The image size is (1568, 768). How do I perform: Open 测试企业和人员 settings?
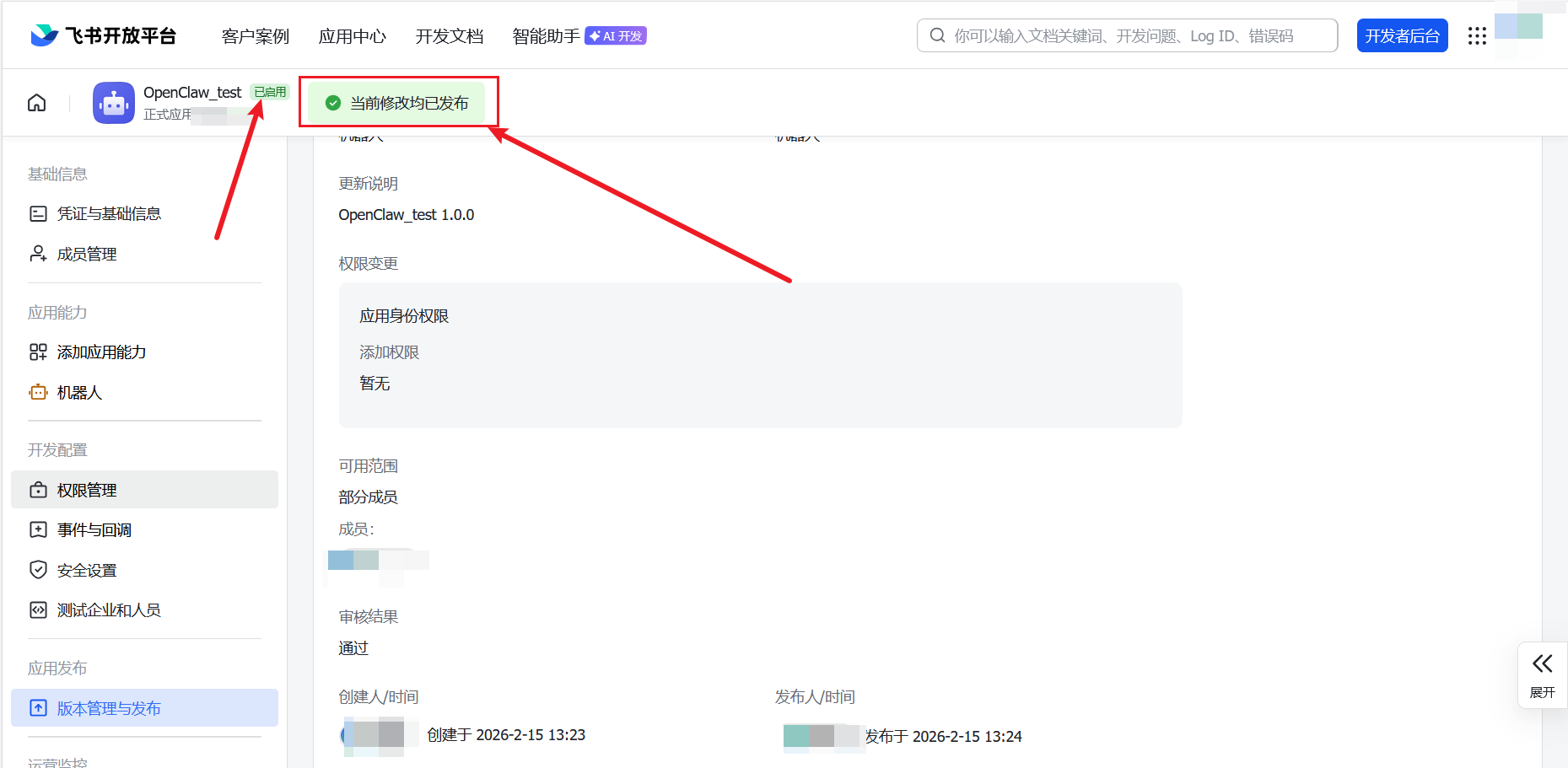point(108,610)
